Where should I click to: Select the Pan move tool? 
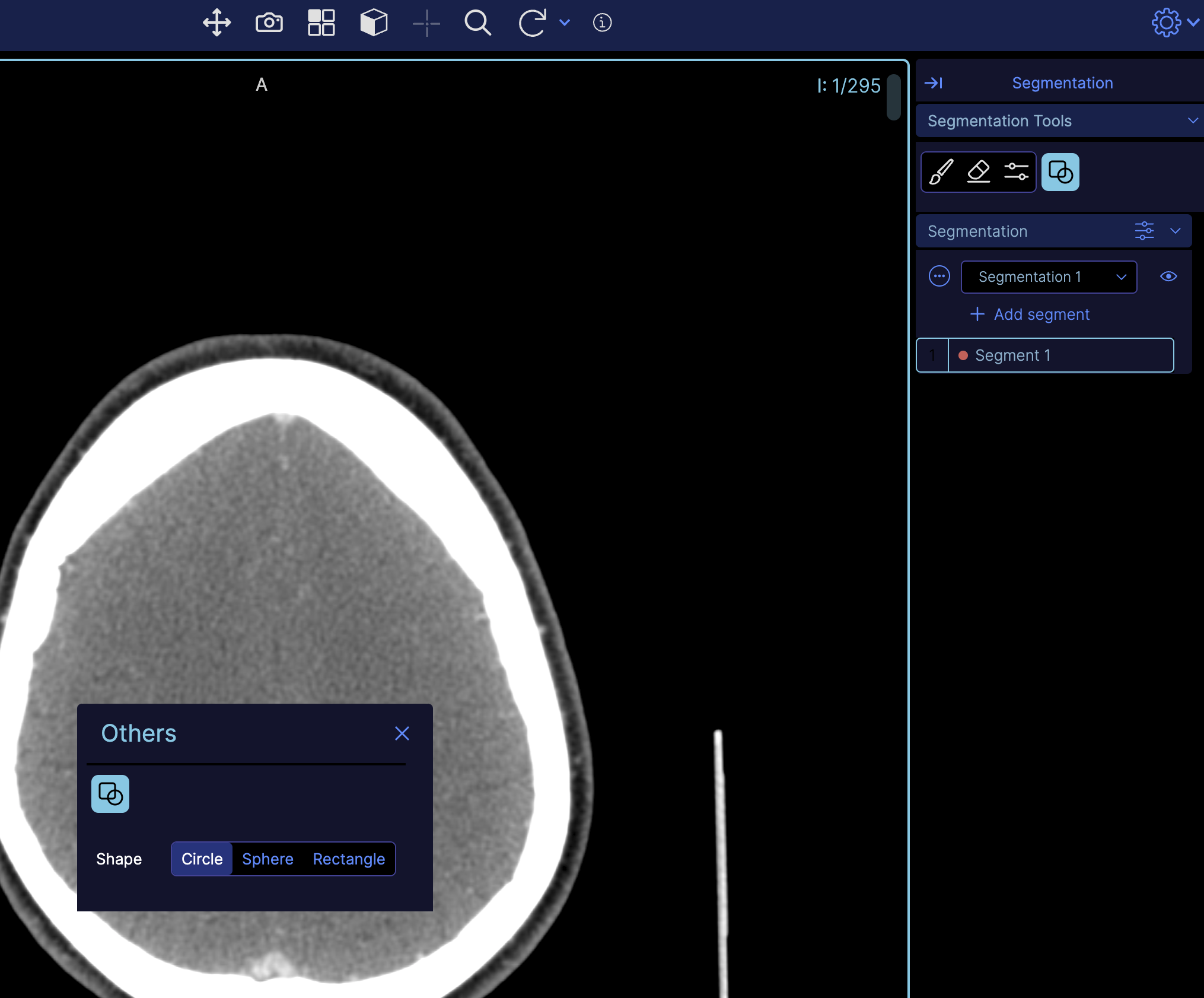(216, 23)
